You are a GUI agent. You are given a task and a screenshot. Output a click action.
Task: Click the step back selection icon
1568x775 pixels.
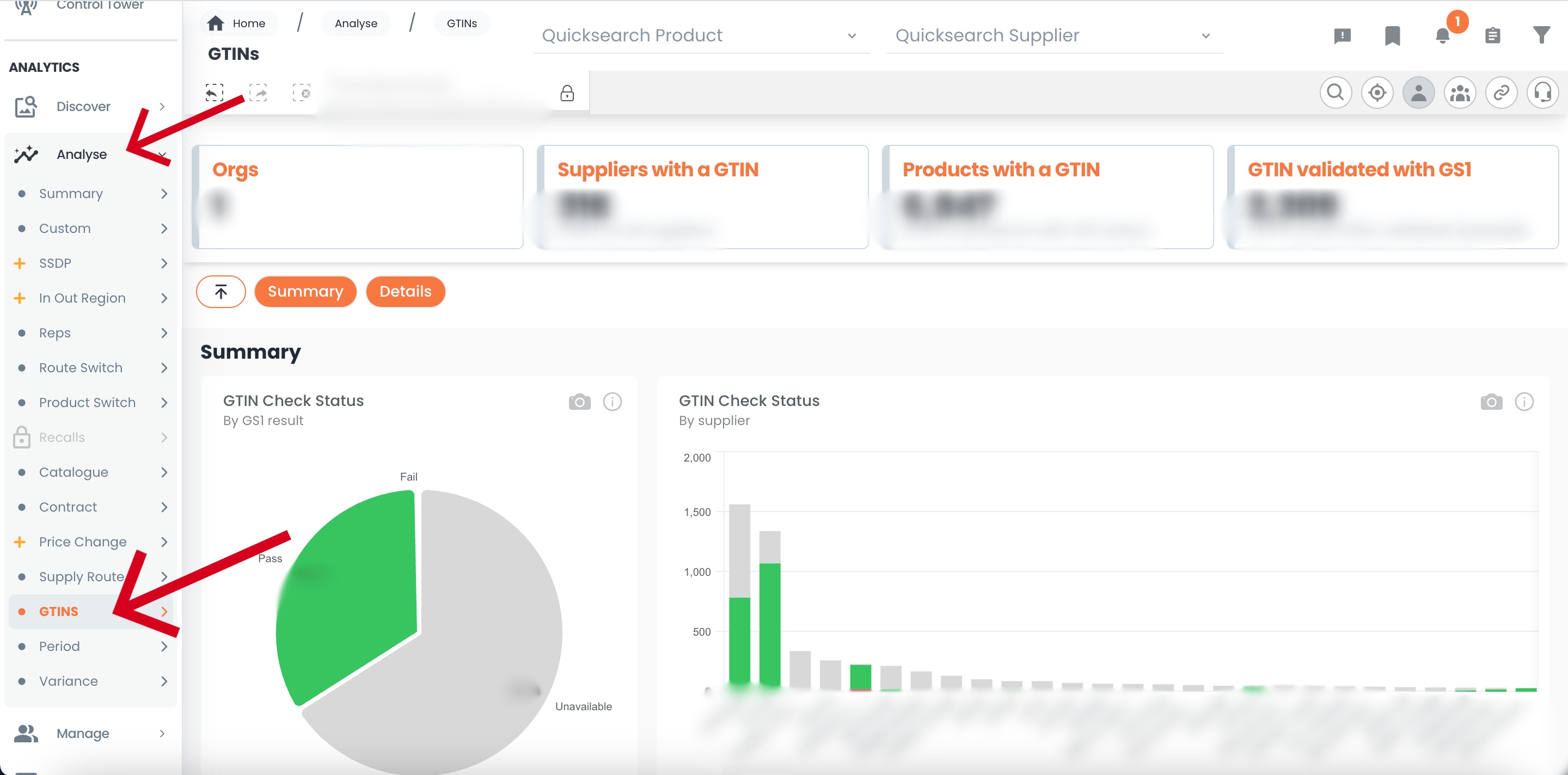[215, 93]
